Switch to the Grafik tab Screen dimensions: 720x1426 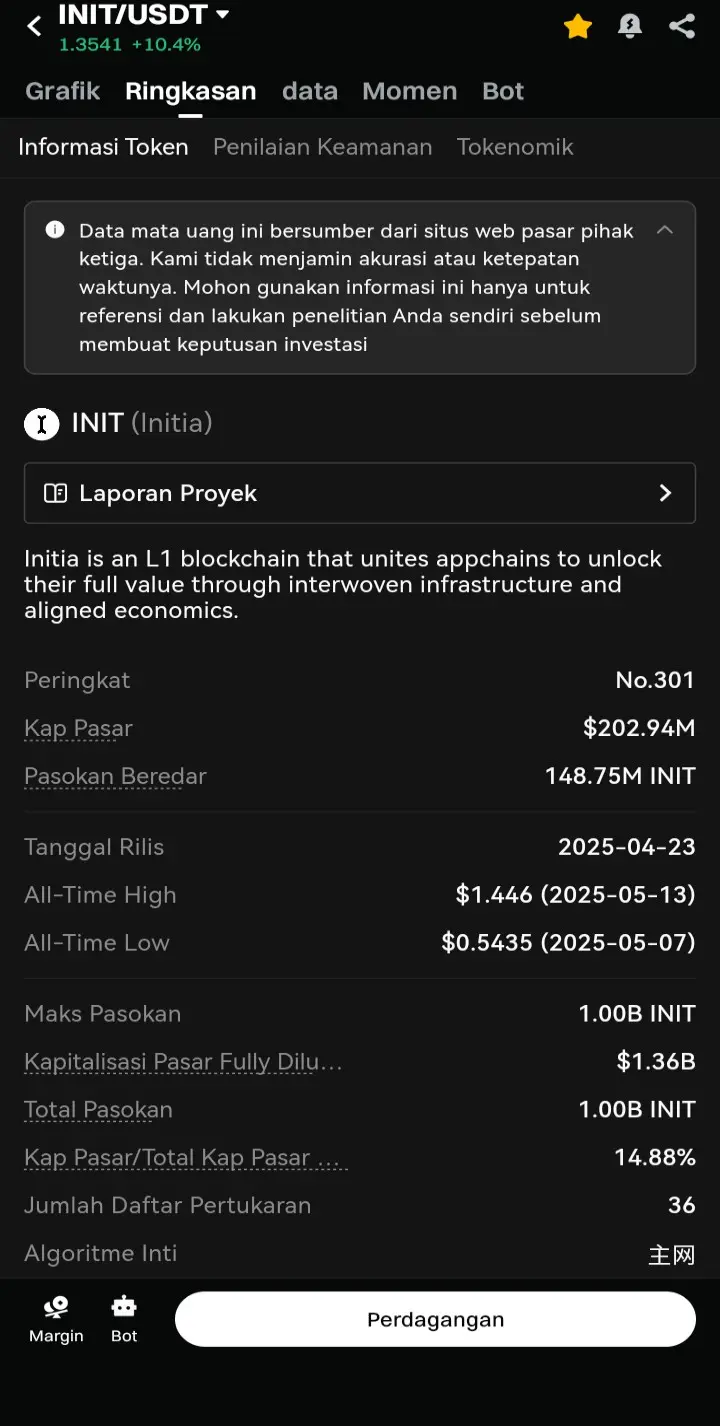tap(63, 91)
